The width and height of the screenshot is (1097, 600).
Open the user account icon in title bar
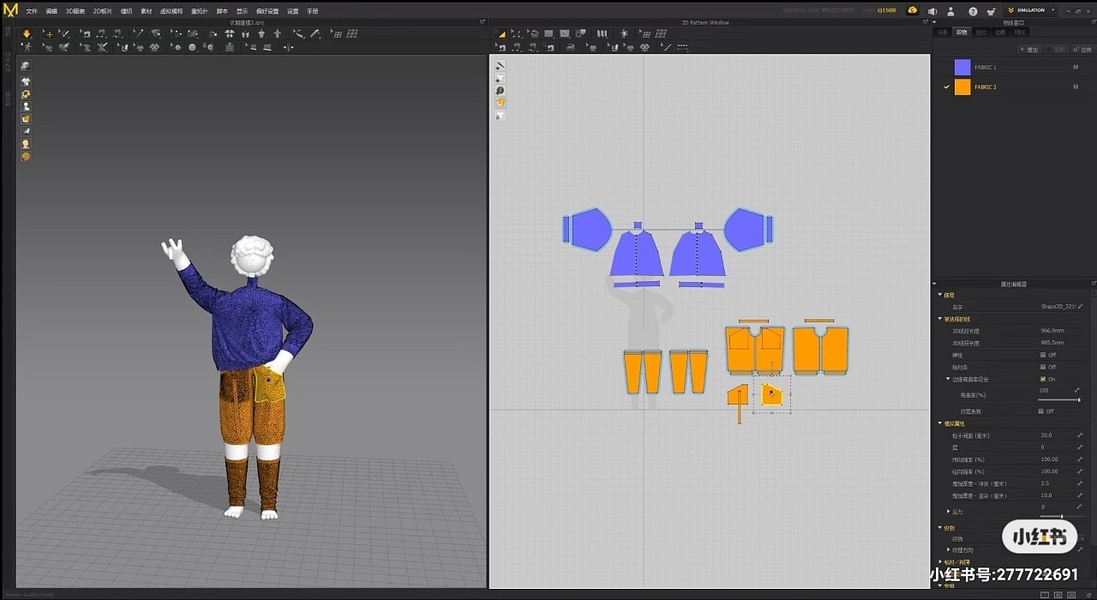coord(951,11)
